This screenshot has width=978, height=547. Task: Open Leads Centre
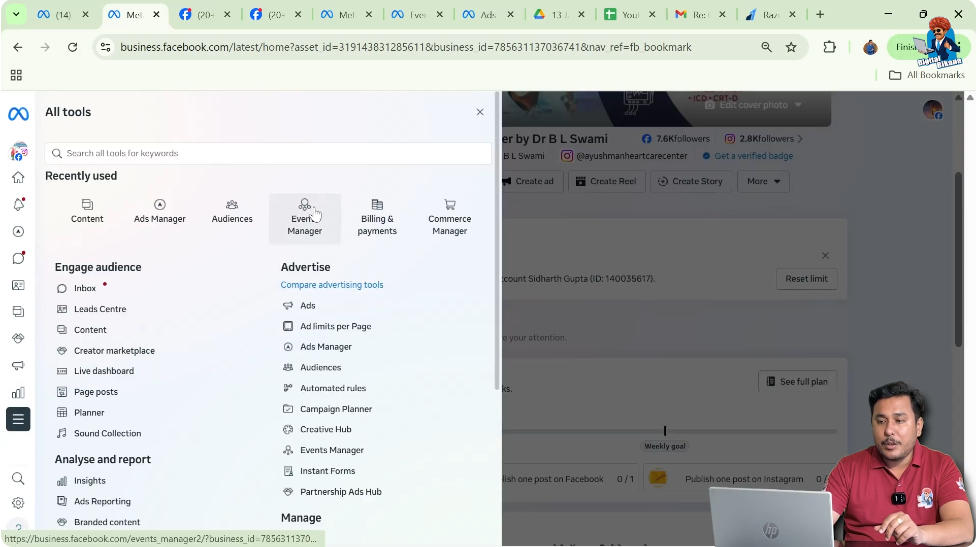coord(100,309)
